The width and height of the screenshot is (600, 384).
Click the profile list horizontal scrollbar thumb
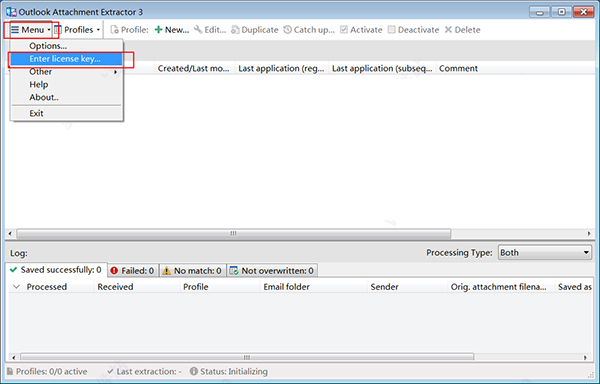233,233
